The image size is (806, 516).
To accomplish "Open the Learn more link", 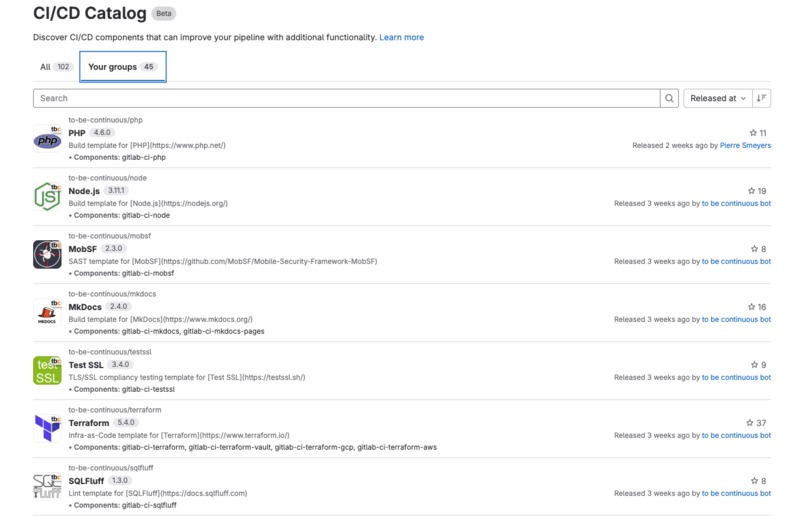I will pos(401,38).
